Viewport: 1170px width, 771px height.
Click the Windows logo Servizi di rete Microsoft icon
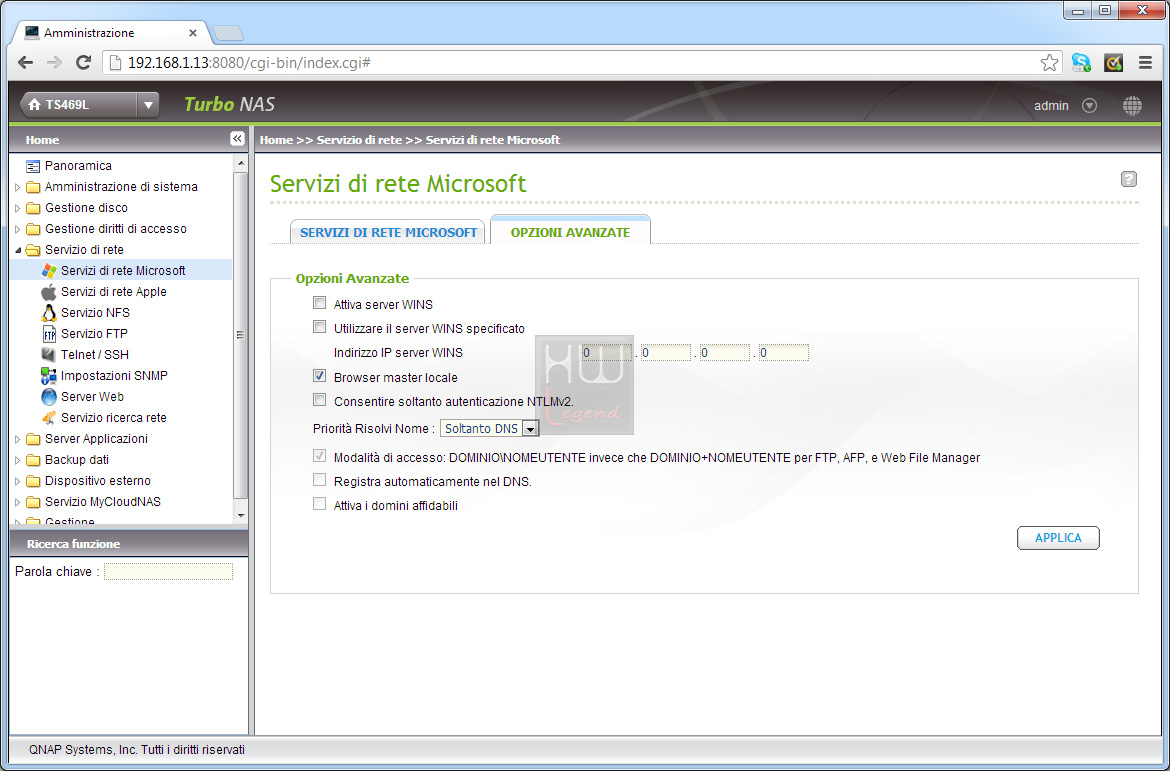[49, 270]
